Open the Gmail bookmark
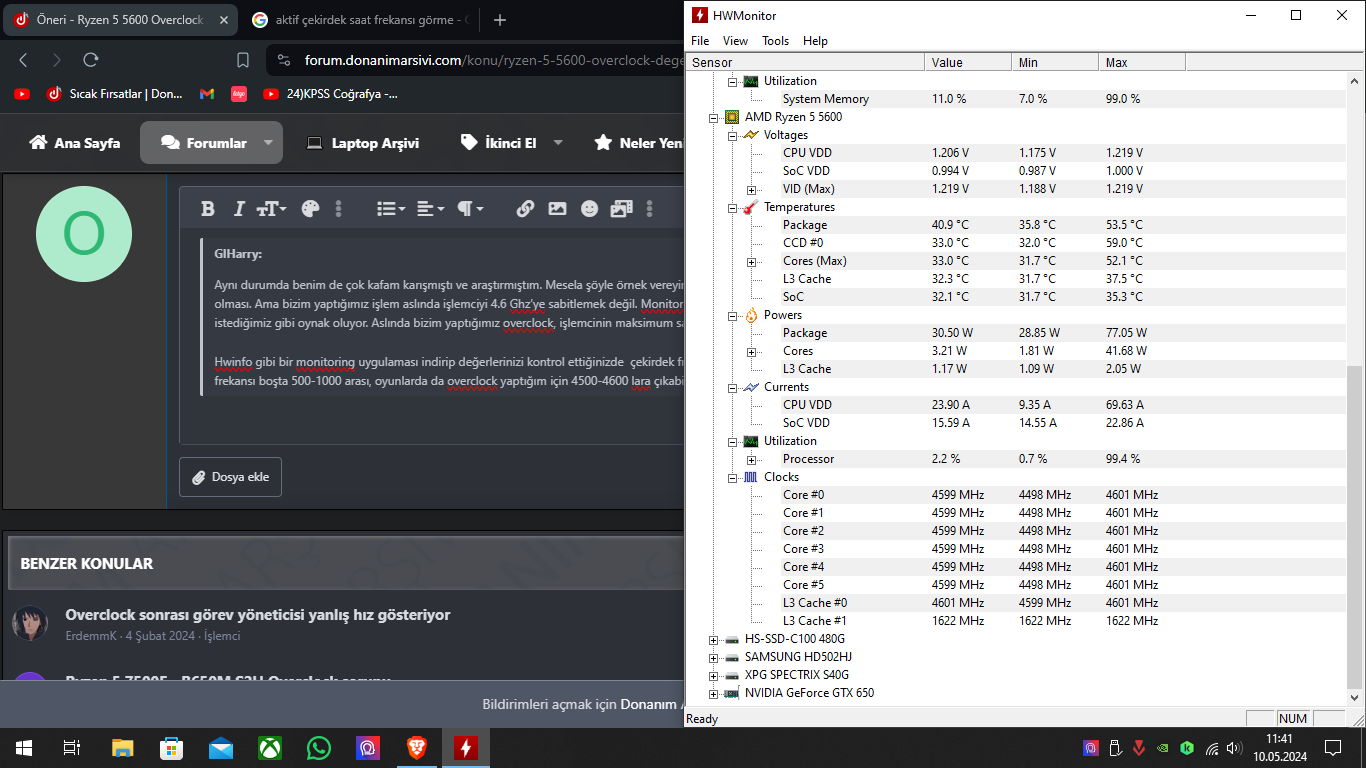Screen dimensions: 1366x768 (x=207, y=94)
